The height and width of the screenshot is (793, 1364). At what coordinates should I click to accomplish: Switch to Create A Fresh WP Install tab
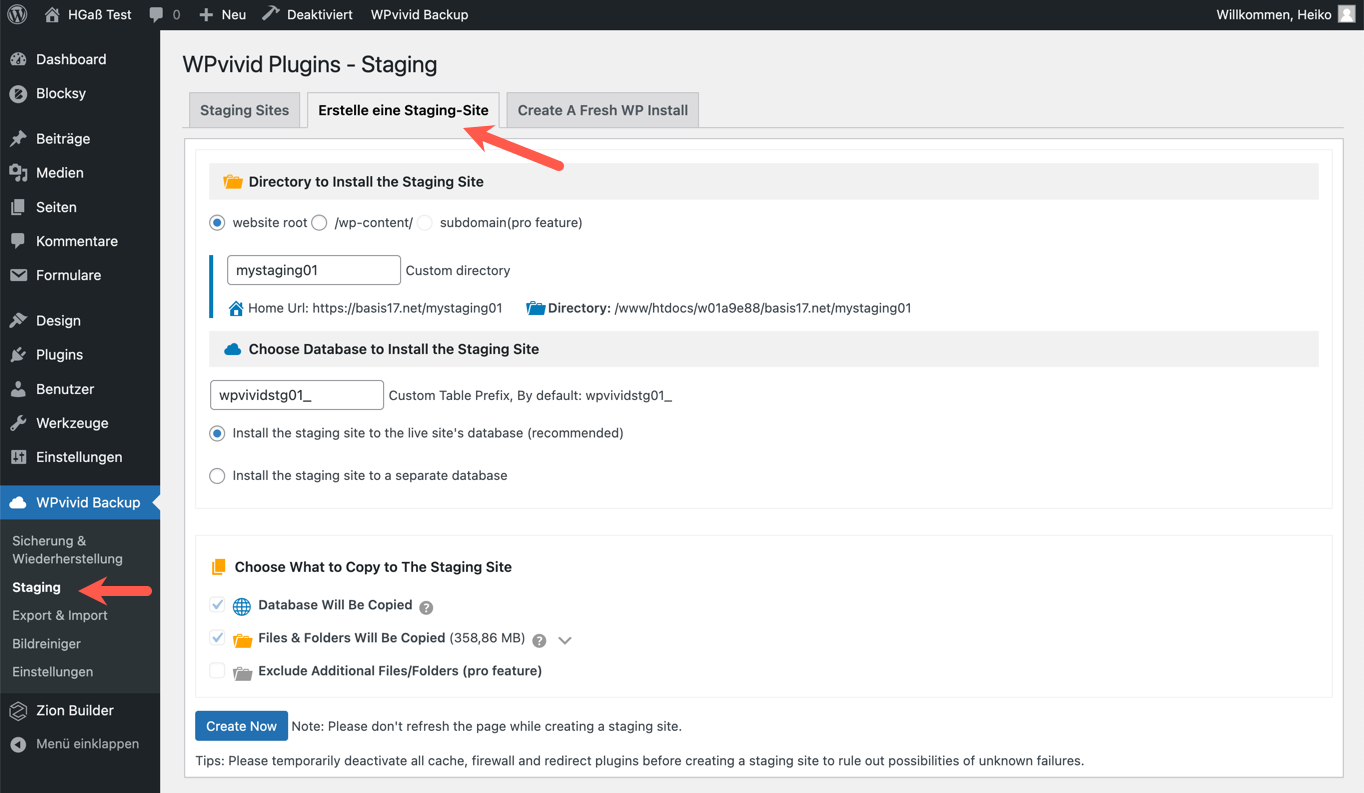[602, 110]
